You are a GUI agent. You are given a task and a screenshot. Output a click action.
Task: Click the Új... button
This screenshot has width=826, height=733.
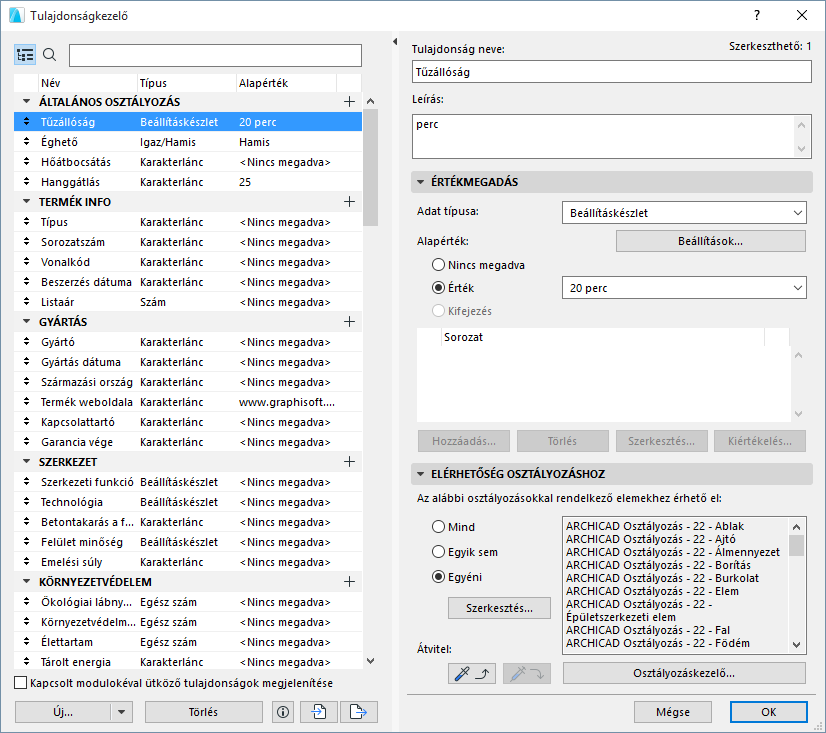63,712
